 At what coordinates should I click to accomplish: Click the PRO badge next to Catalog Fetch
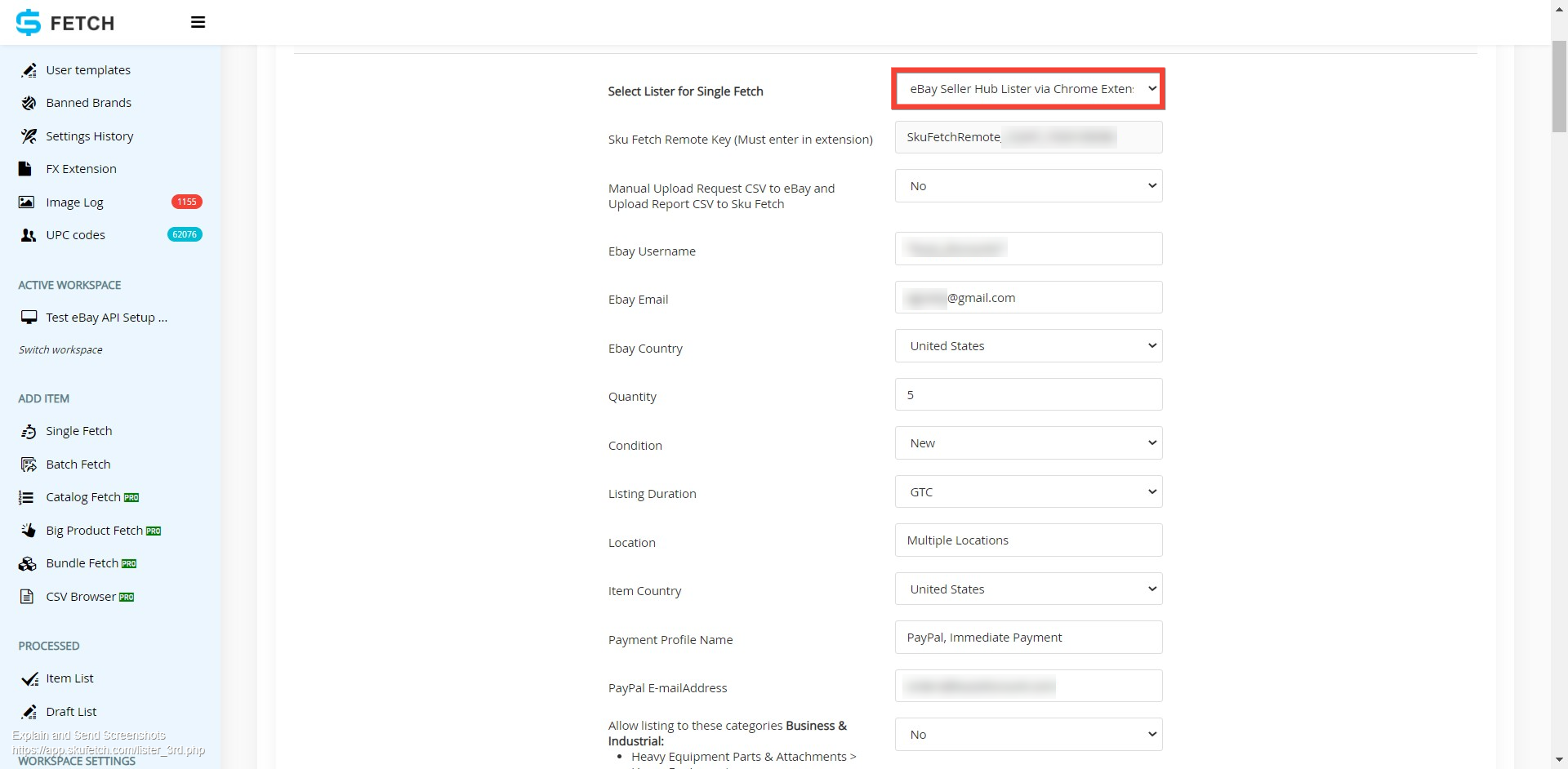click(131, 497)
